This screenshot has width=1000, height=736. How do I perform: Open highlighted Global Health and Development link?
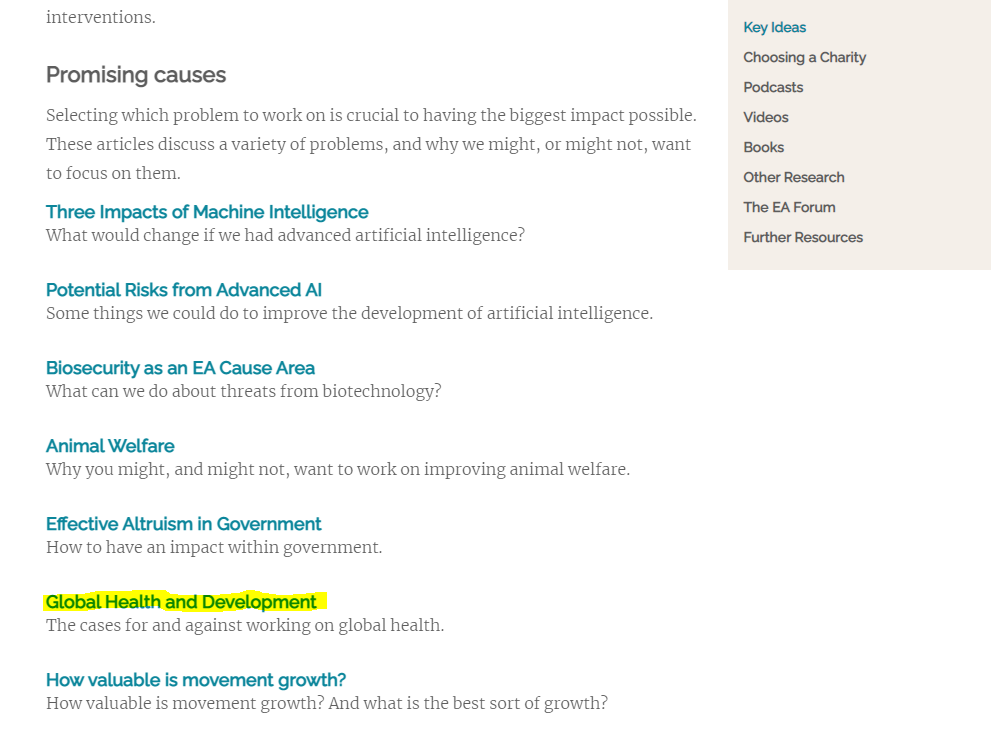[x=181, y=602]
